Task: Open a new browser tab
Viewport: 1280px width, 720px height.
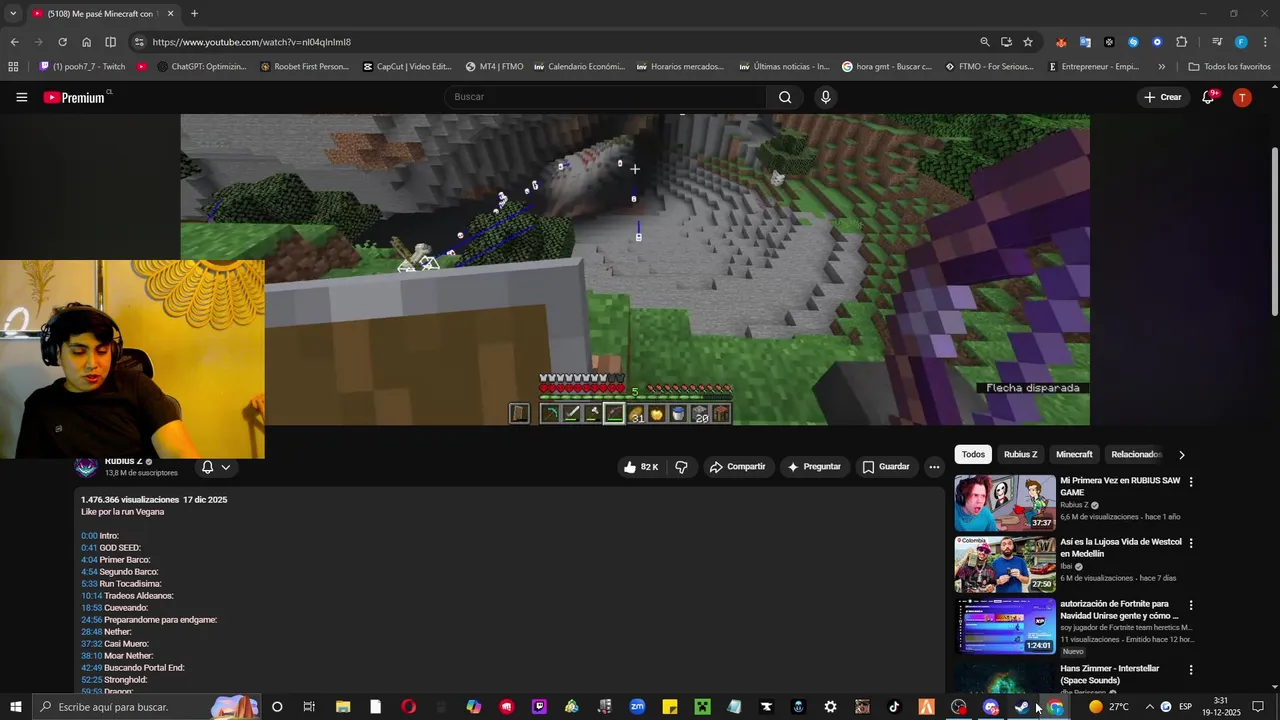Action: pos(194,14)
